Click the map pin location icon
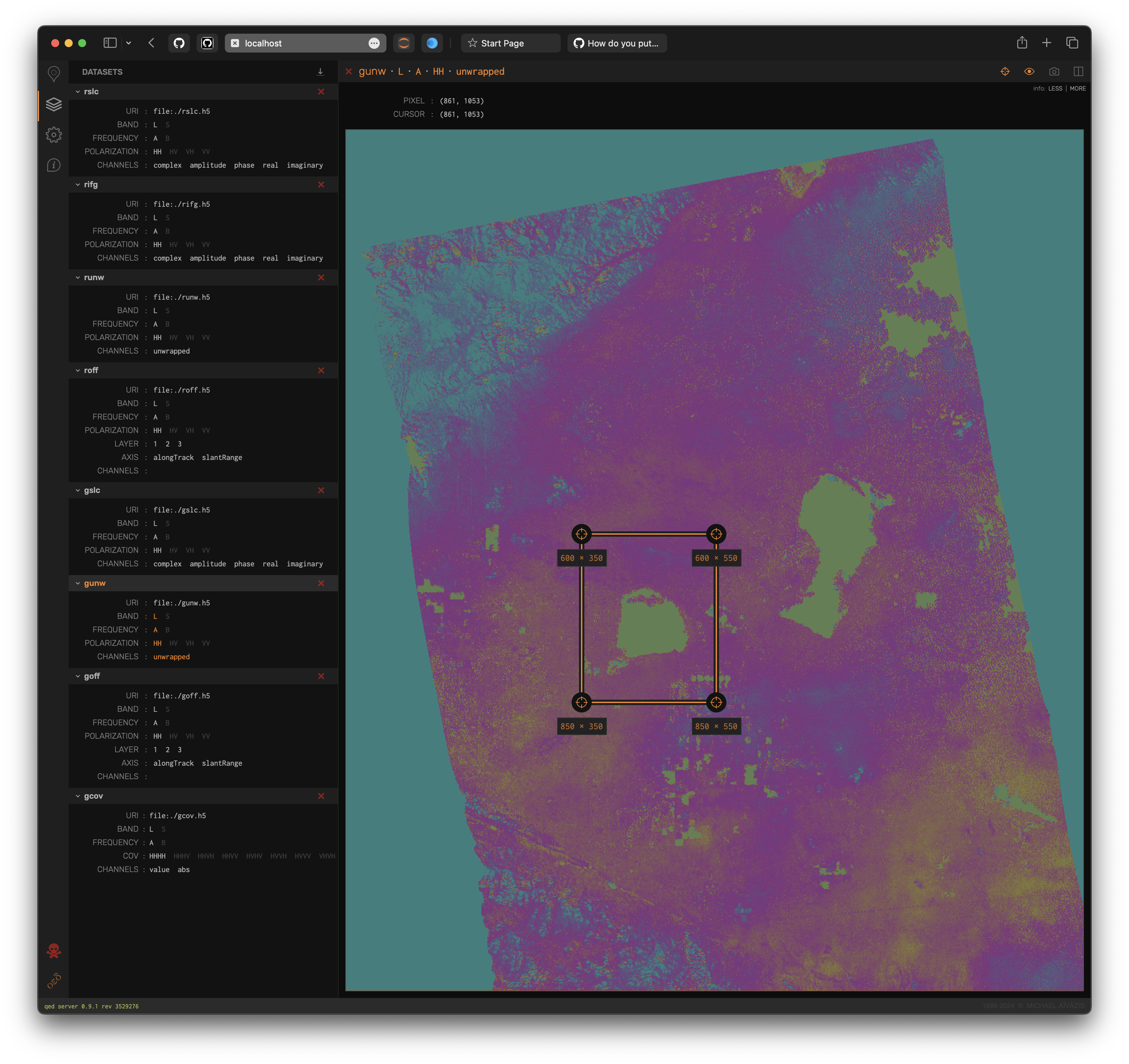1129x1064 pixels. [x=54, y=73]
